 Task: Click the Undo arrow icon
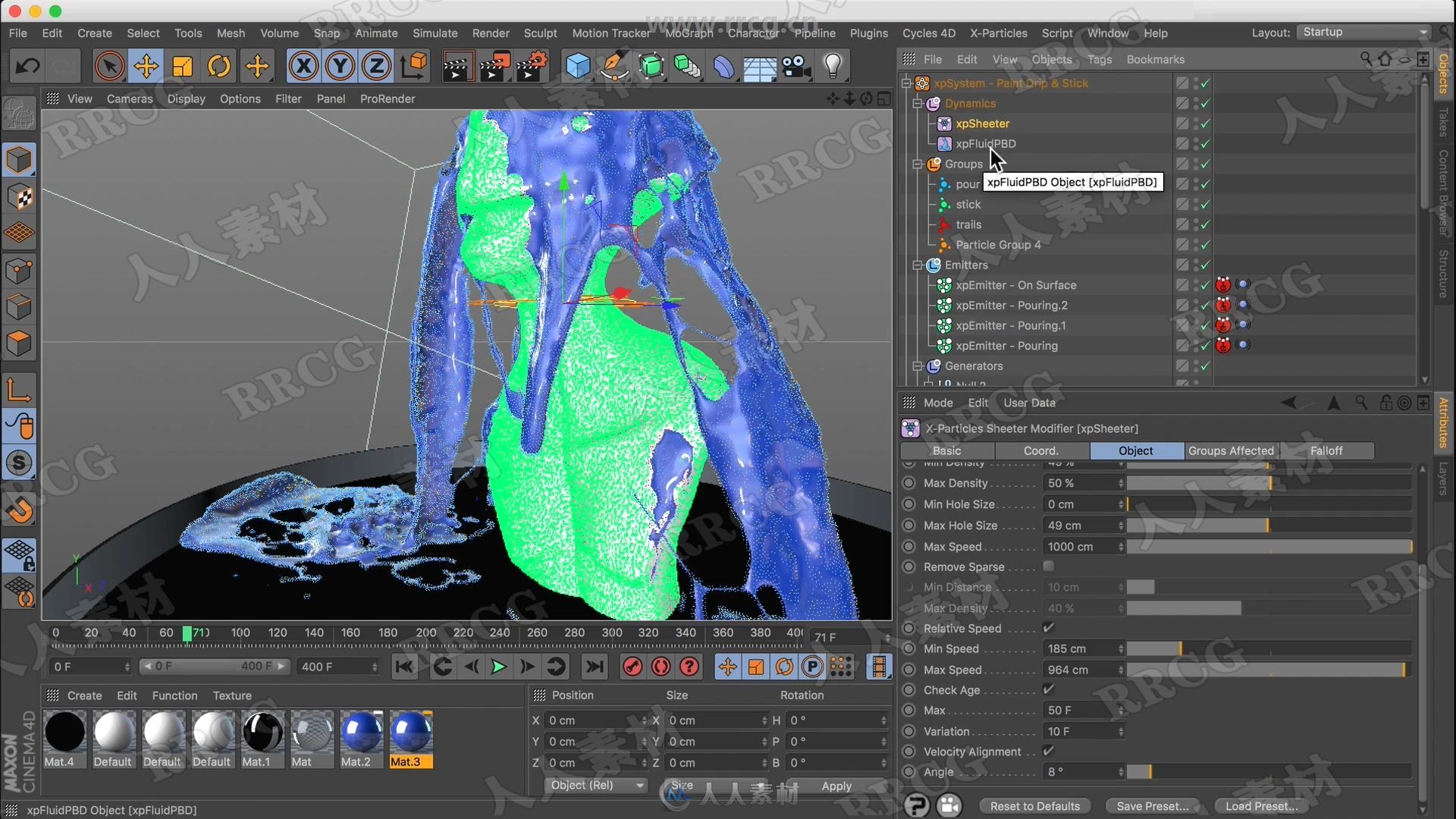(28, 66)
